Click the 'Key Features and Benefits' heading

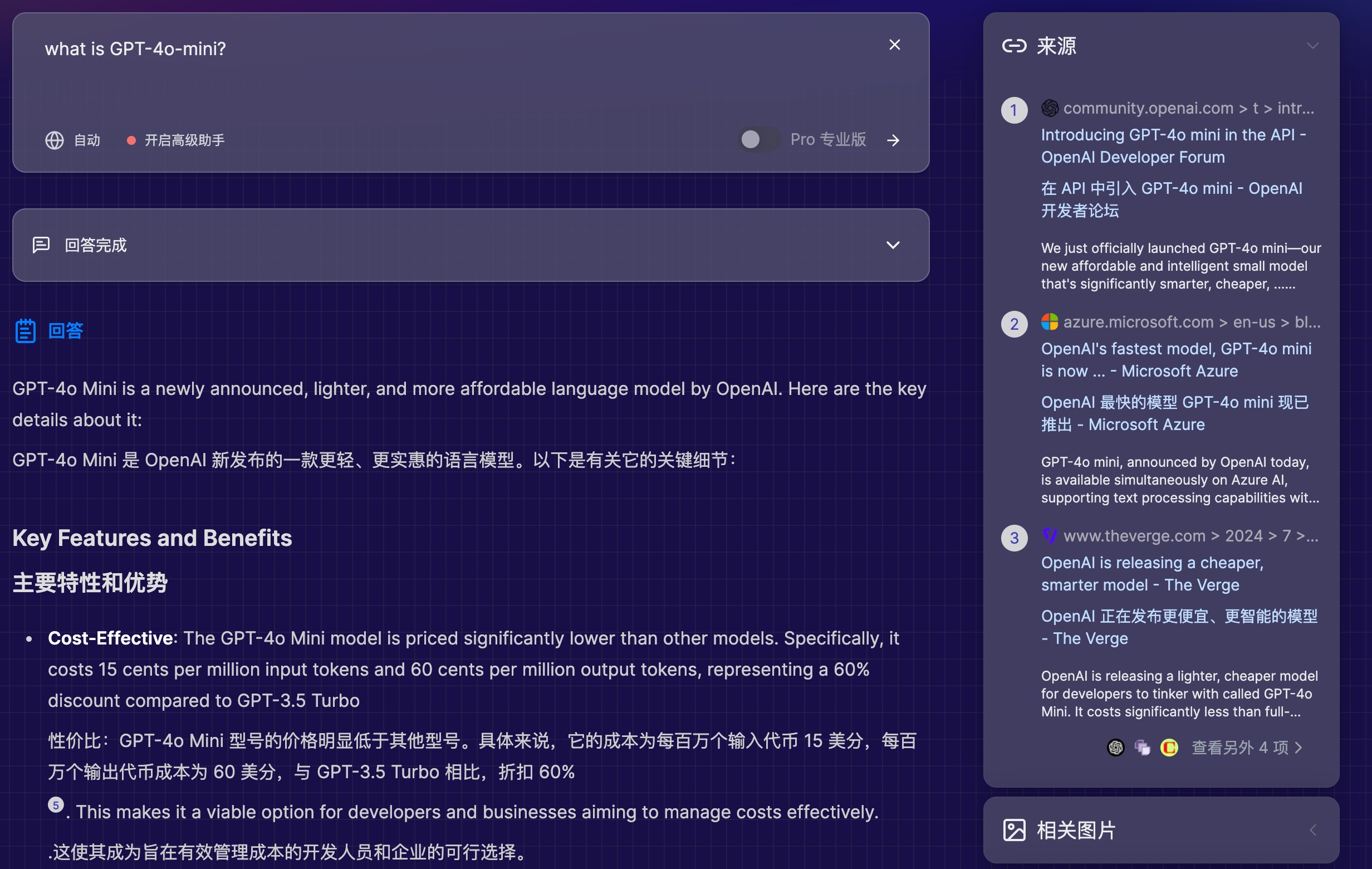[x=152, y=538]
